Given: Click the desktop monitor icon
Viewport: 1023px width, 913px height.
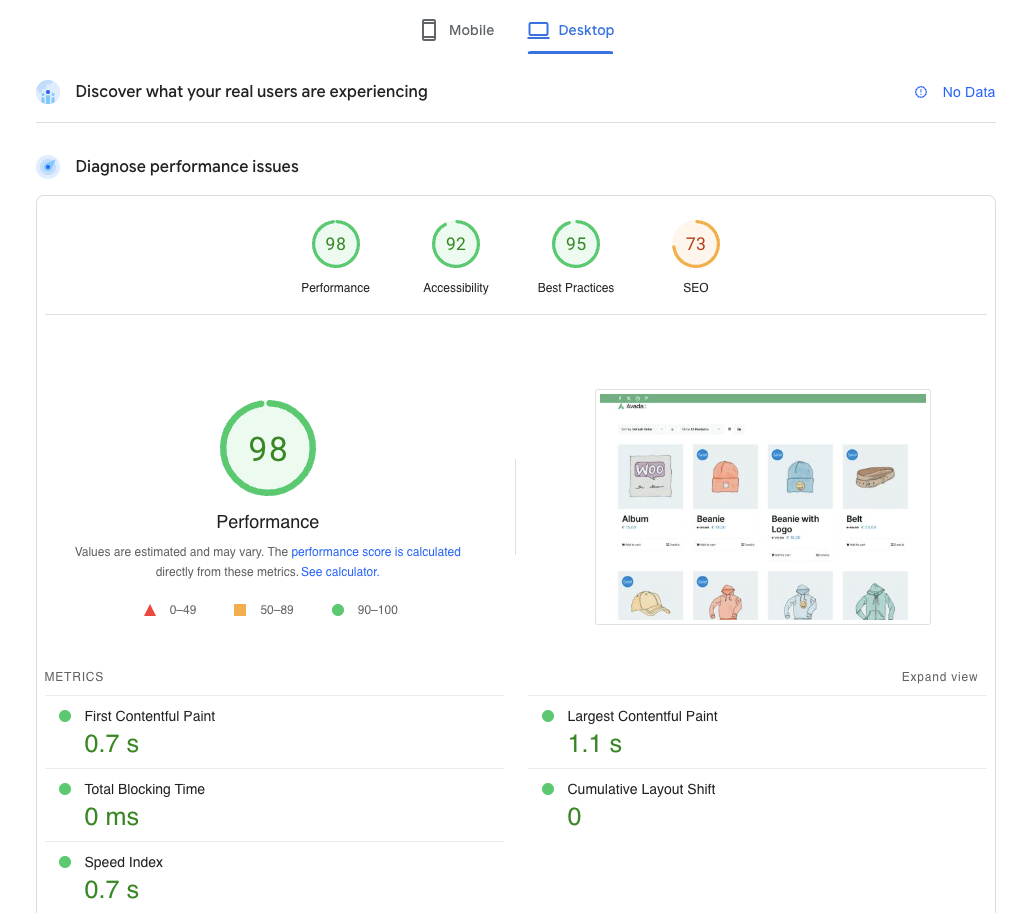Looking at the screenshot, I should (538, 30).
